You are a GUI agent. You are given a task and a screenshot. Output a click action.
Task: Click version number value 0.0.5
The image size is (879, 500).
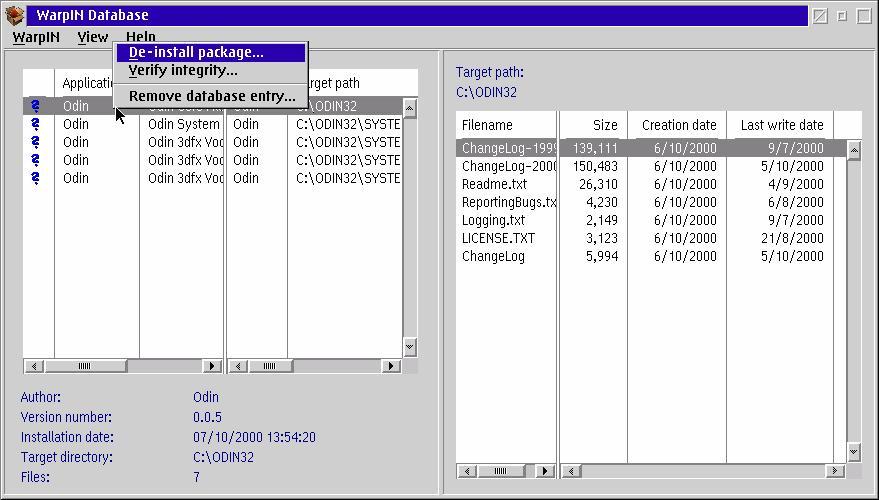(x=207, y=418)
